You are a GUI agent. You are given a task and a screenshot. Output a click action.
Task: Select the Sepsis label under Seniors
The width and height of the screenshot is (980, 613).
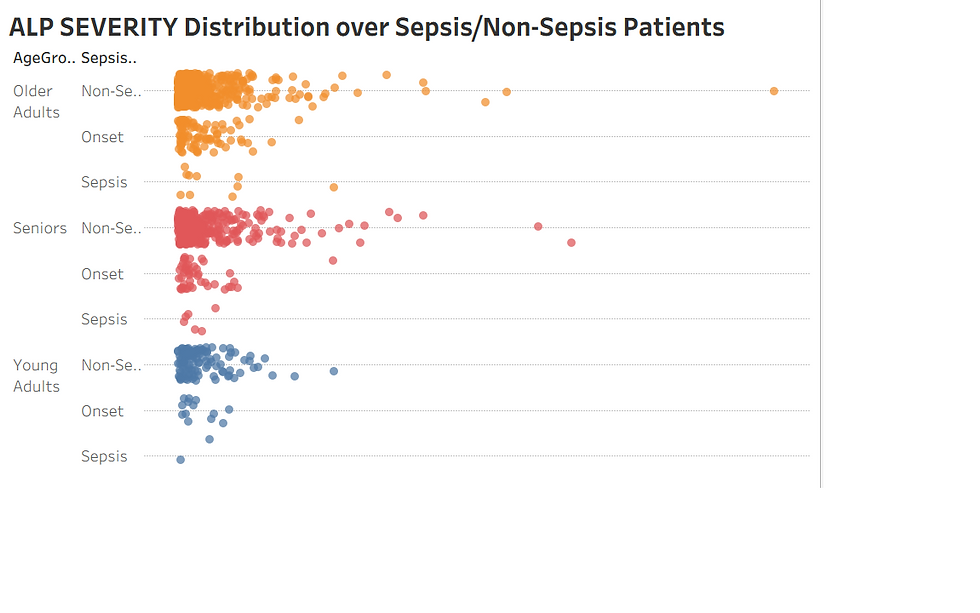(x=104, y=319)
